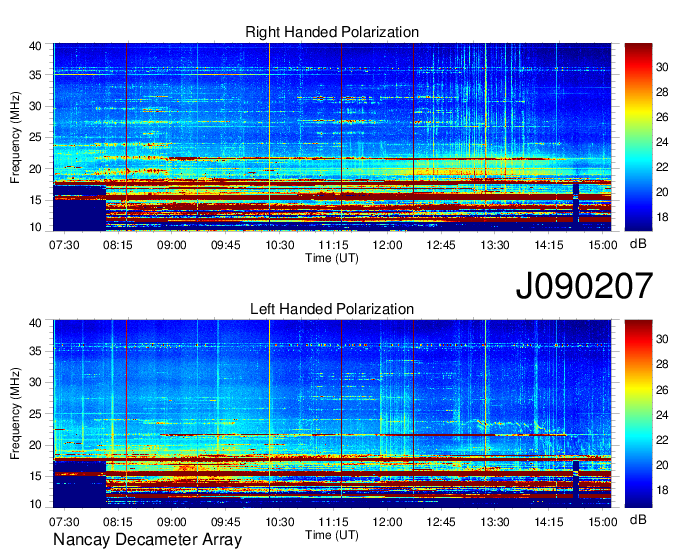Click the 09:00 time tick of Left Handed plot
The image size is (680, 552).
(x=171, y=522)
